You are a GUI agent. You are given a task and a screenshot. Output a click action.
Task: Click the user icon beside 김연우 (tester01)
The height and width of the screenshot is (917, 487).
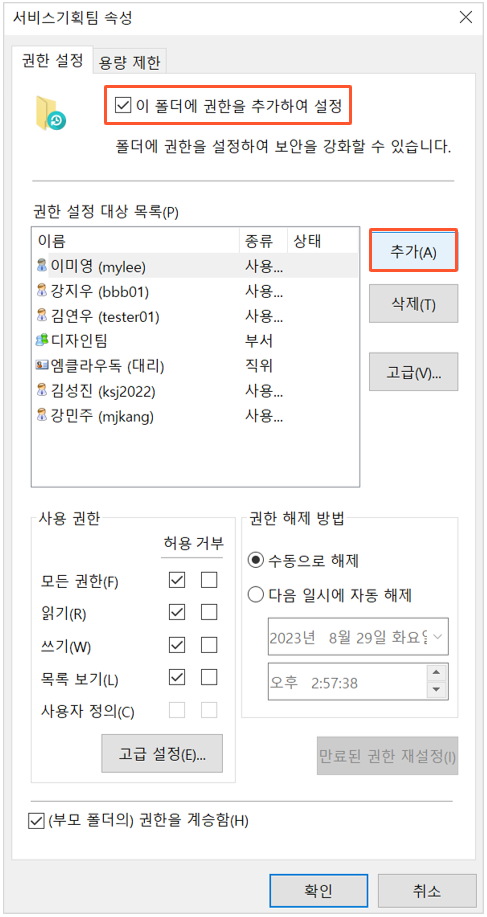[x=42, y=316]
